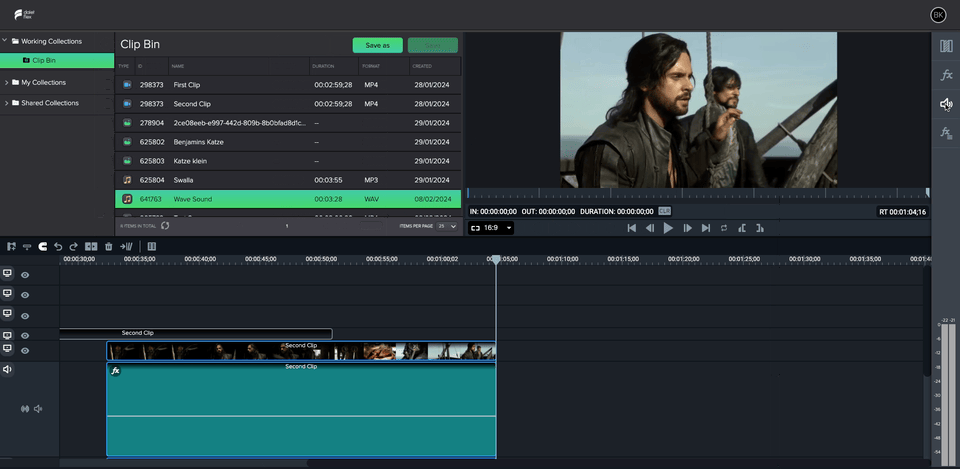Open the 16:9 aspect ratio dropdown
This screenshot has width=960, height=469.
tap(491, 228)
